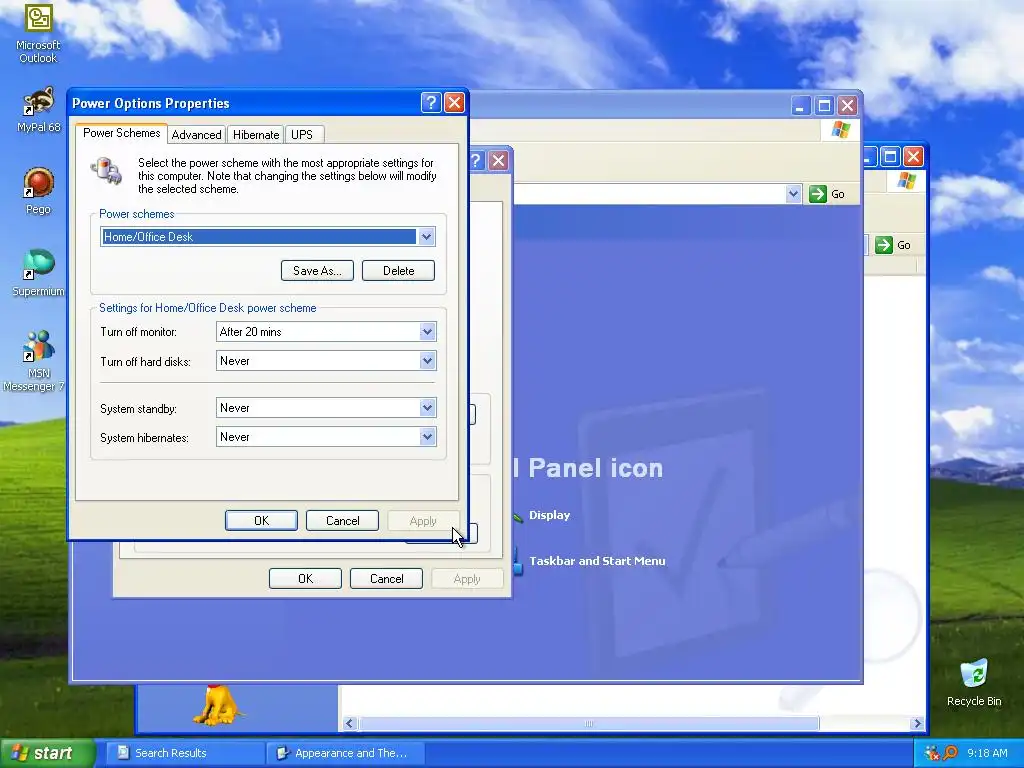Expand the Power schemes combo box
This screenshot has height=768, width=1024.
tap(426, 236)
